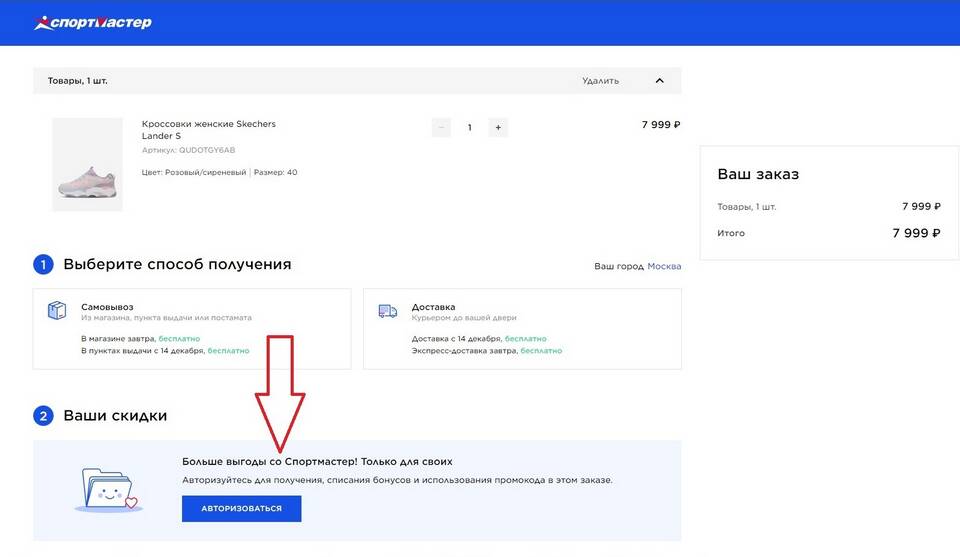Open product title Кроссовки женские Skechers Lander S
Image resolution: width=960 pixels, height=557 pixels.
tap(209, 130)
